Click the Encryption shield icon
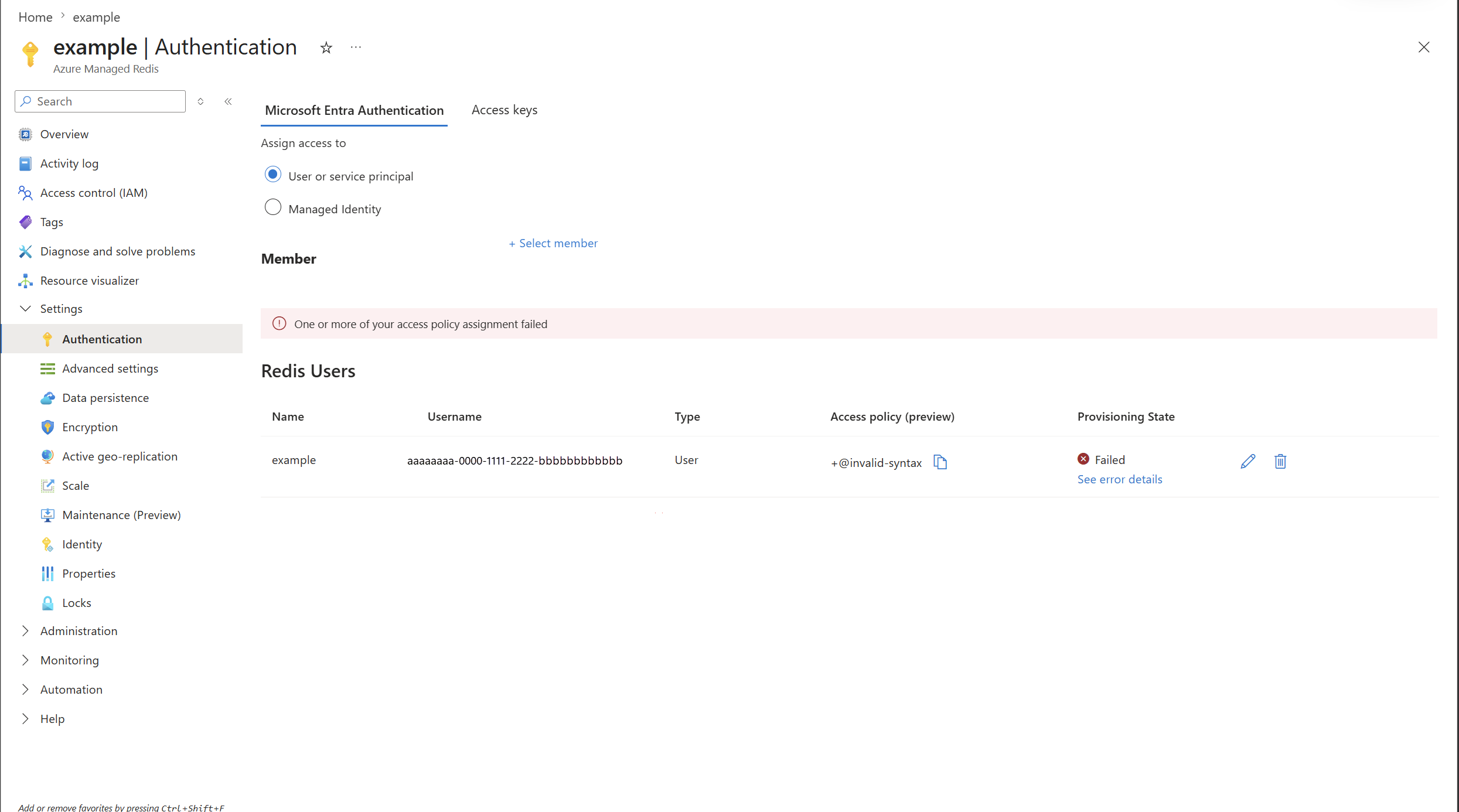The image size is (1459, 812). point(47,428)
